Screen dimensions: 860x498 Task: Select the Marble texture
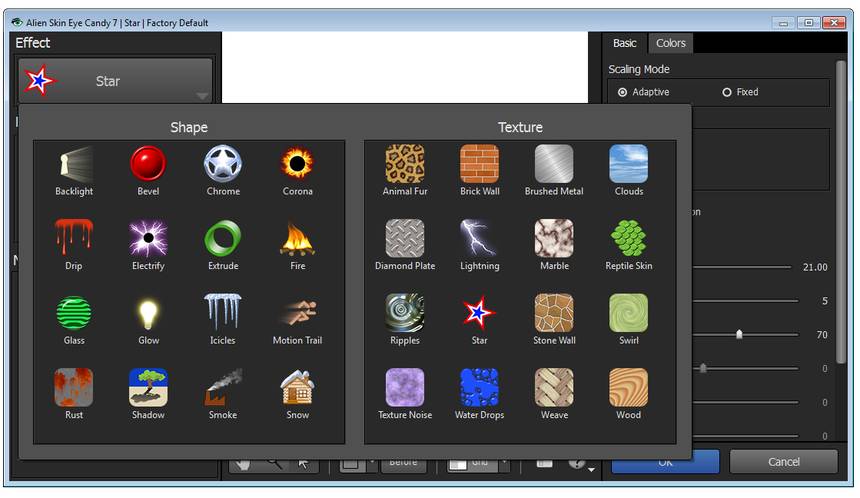[554, 245]
